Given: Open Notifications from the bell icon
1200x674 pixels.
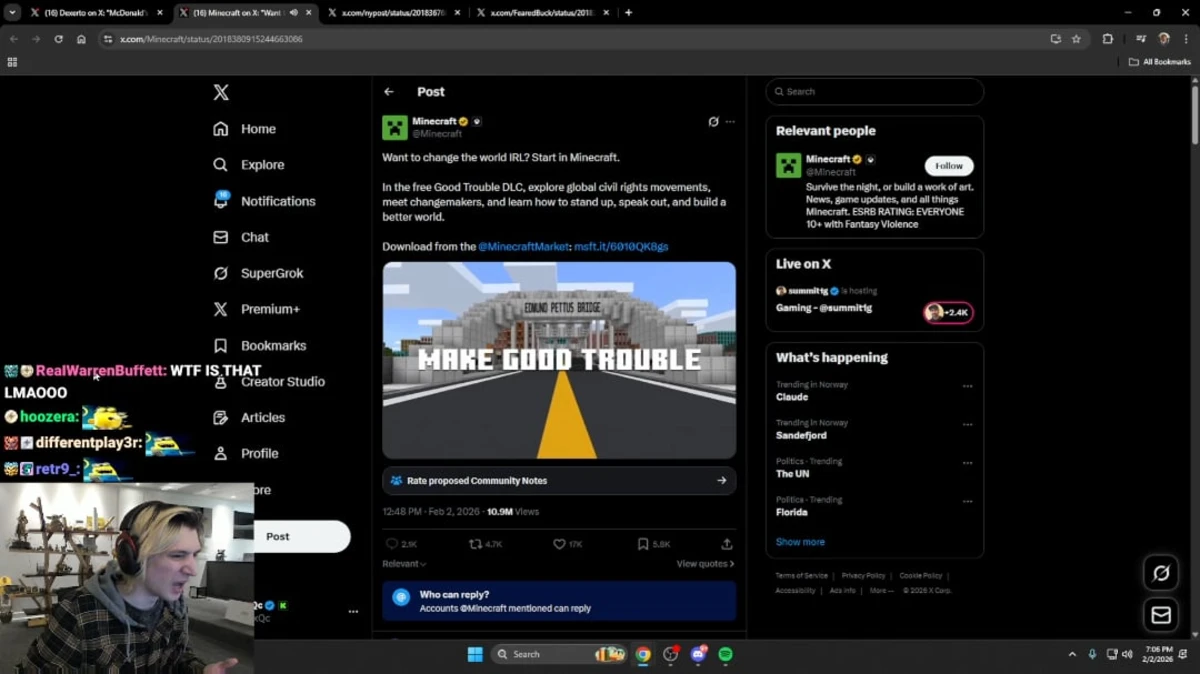Looking at the screenshot, I should coord(221,201).
